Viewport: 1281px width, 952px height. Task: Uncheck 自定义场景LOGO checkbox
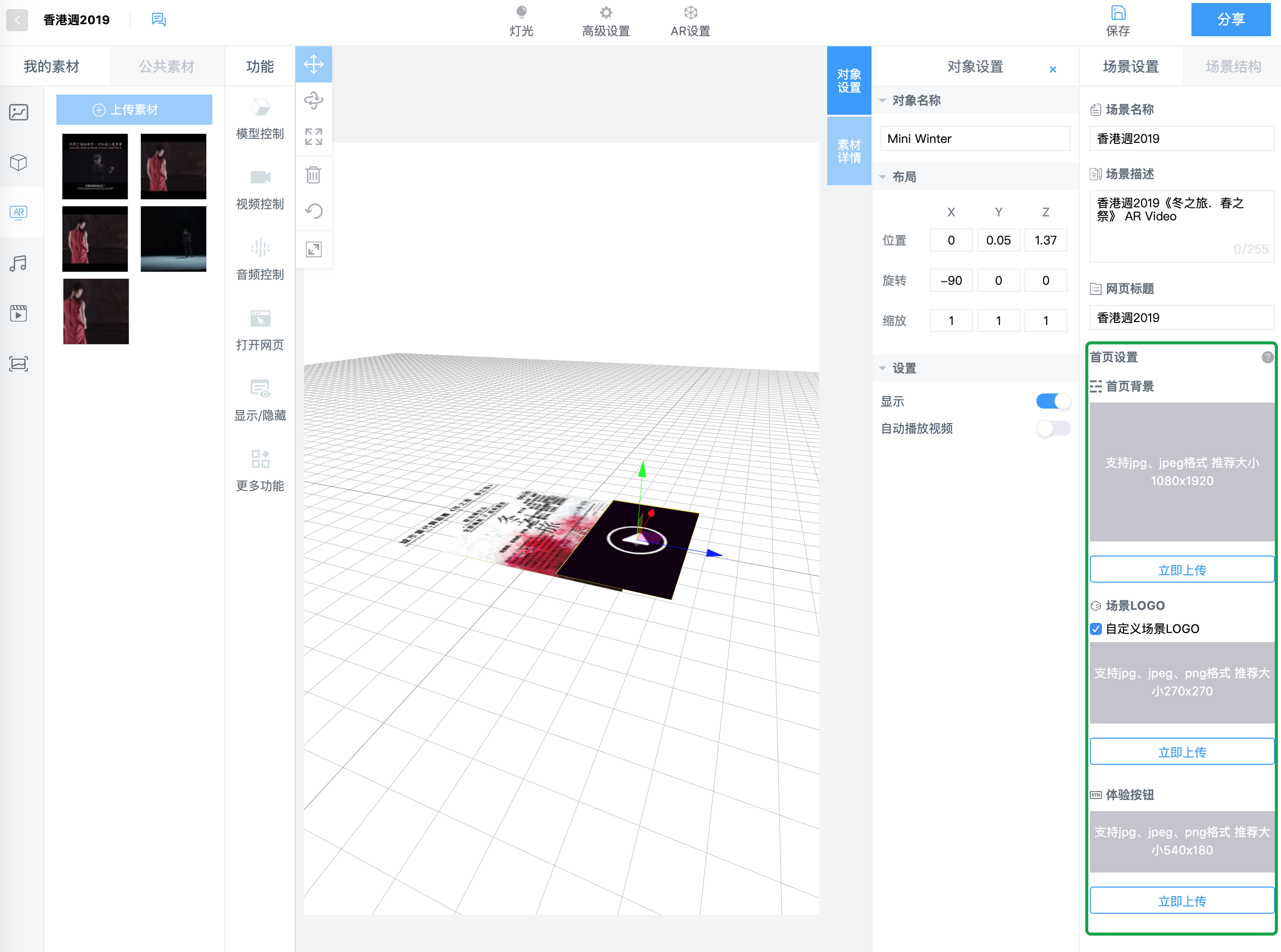pos(1096,628)
